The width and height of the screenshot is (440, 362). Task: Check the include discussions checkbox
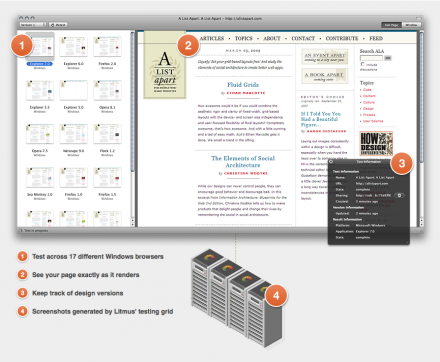[362, 64]
